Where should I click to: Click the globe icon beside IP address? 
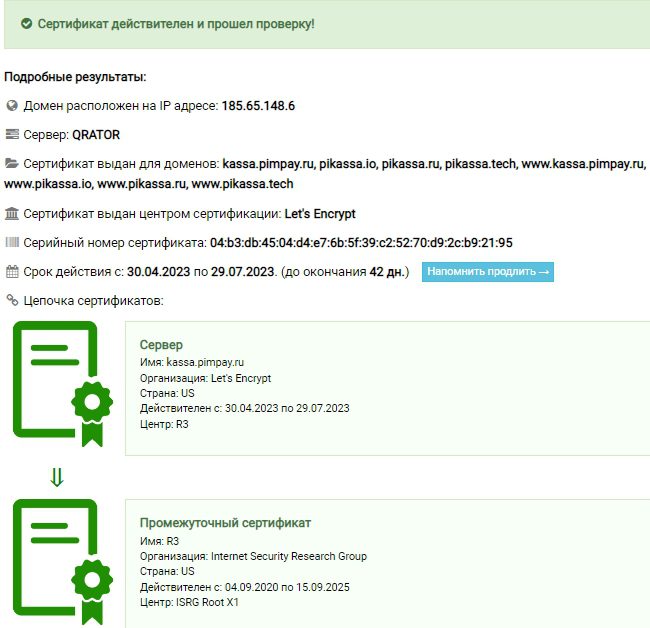12,106
